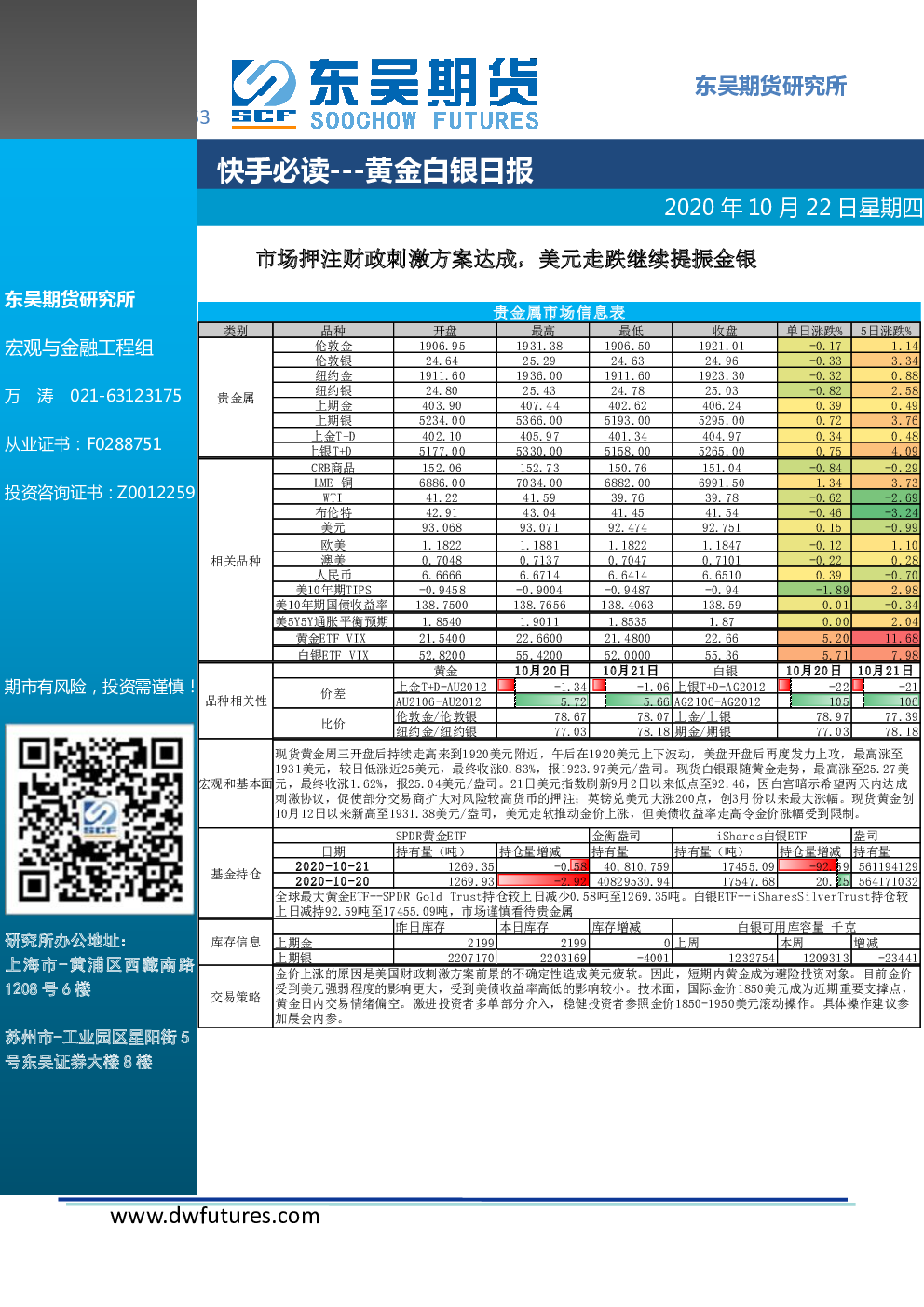Viewport: 924px width, 1307px height.
Task: Select the 贵金属市场信息表 table title bar
Action: click(x=559, y=312)
